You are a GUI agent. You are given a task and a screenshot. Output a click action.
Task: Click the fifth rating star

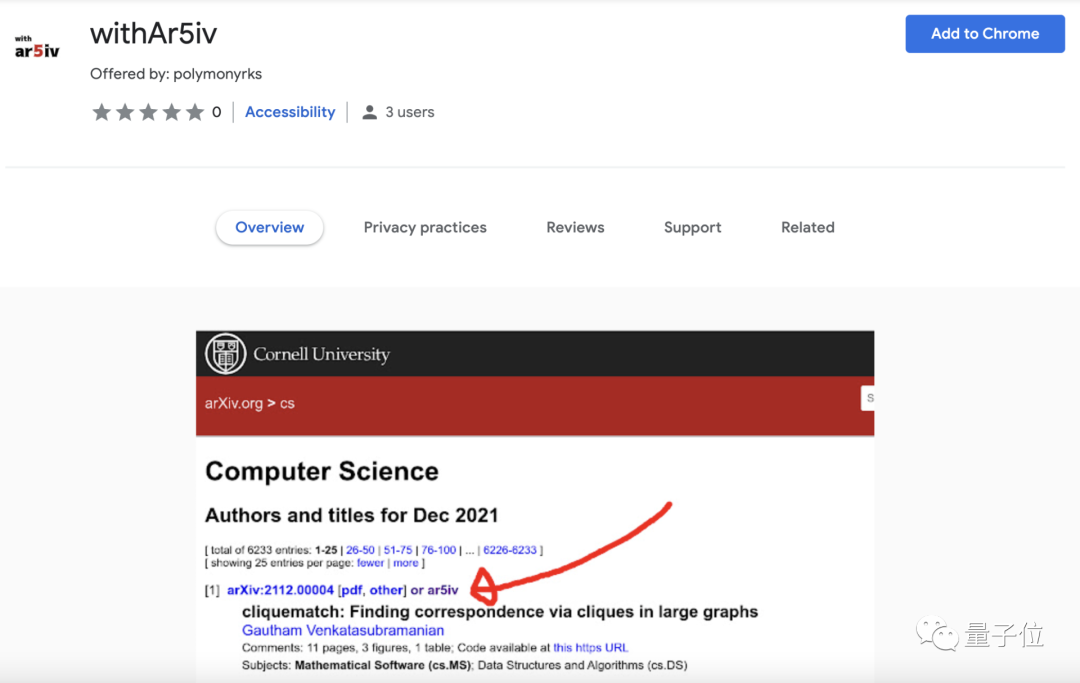pos(195,112)
